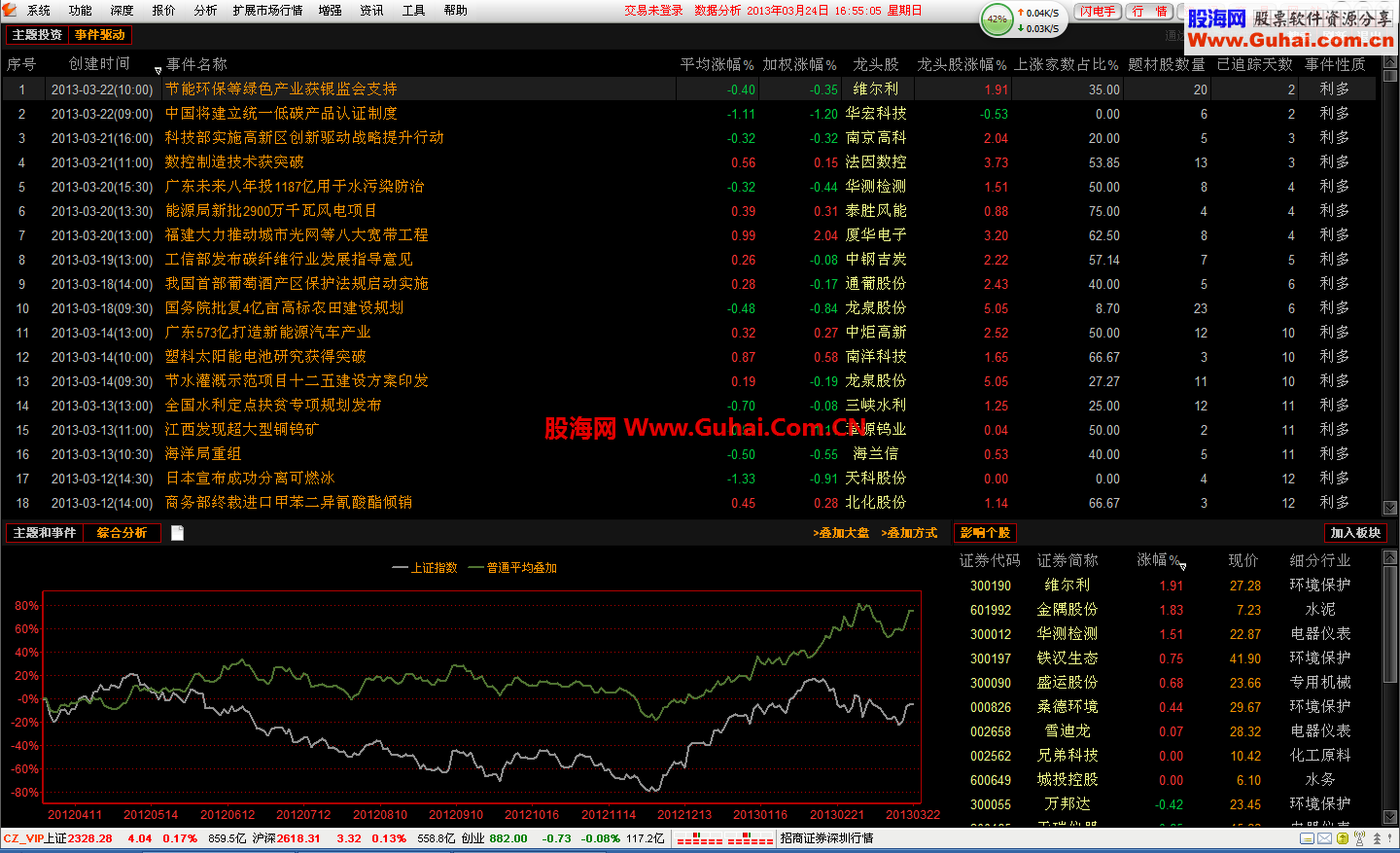Expand the 叠加方式 option
Viewport: 1400px width, 853px height.
pos(909,533)
